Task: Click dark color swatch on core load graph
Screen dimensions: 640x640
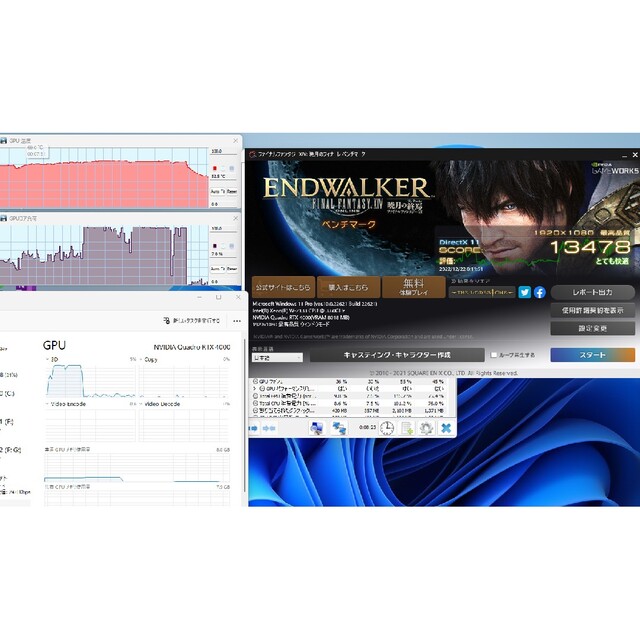Action: pyautogui.click(x=215, y=246)
